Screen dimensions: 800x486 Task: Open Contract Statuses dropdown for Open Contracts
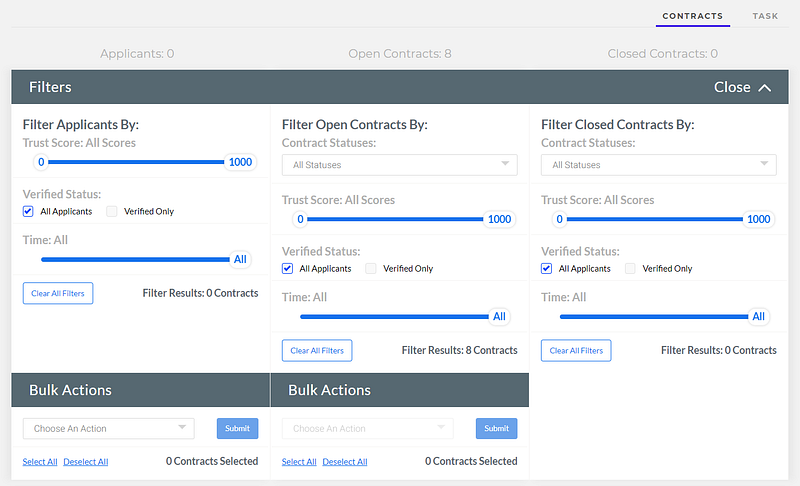coord(399,165)
